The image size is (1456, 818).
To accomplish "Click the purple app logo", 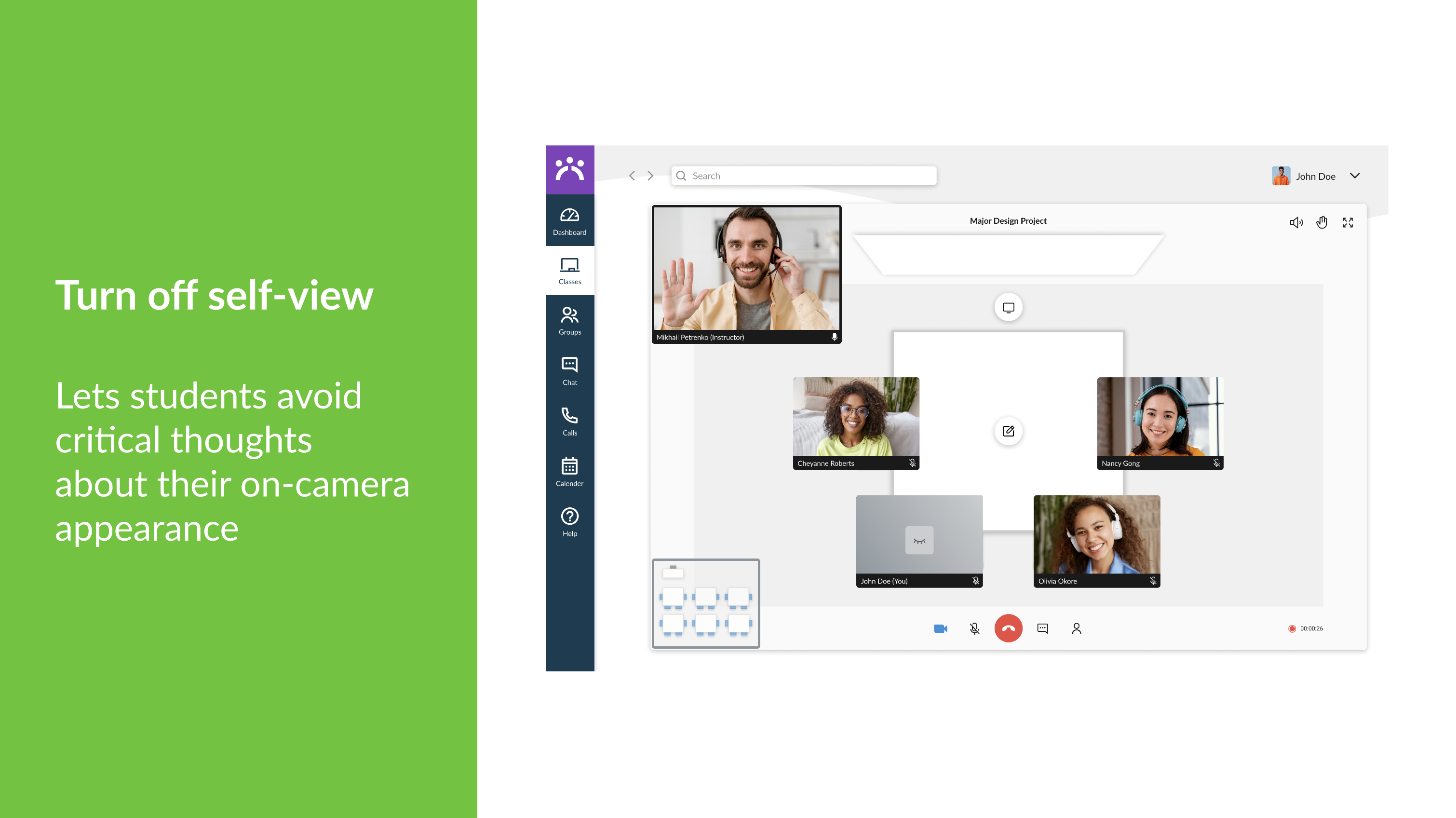I will tap(569, 169).
